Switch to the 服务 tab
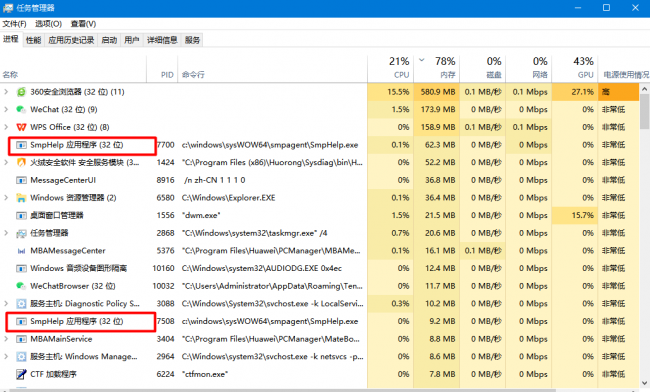650x392 pixels. 192,40
